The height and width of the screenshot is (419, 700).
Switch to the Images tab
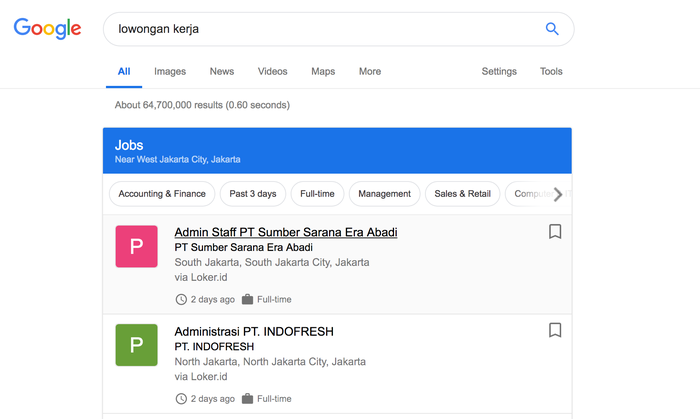click(x=170, y=71)
